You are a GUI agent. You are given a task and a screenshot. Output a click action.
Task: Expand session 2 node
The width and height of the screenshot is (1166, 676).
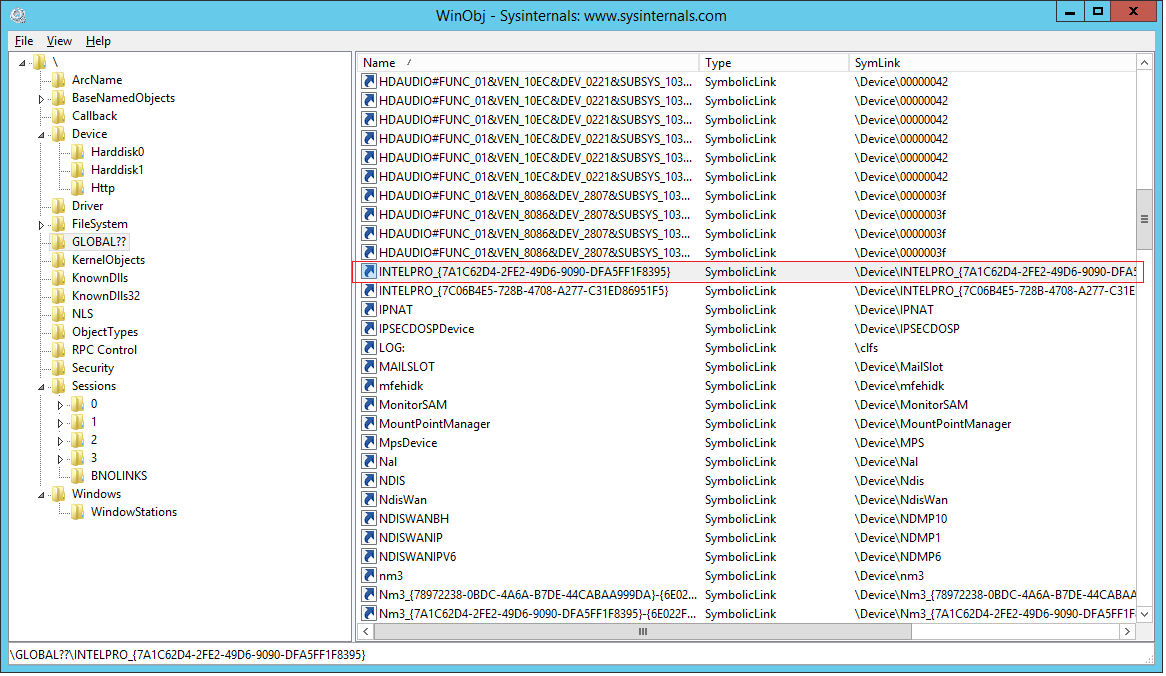pos(60,440)
